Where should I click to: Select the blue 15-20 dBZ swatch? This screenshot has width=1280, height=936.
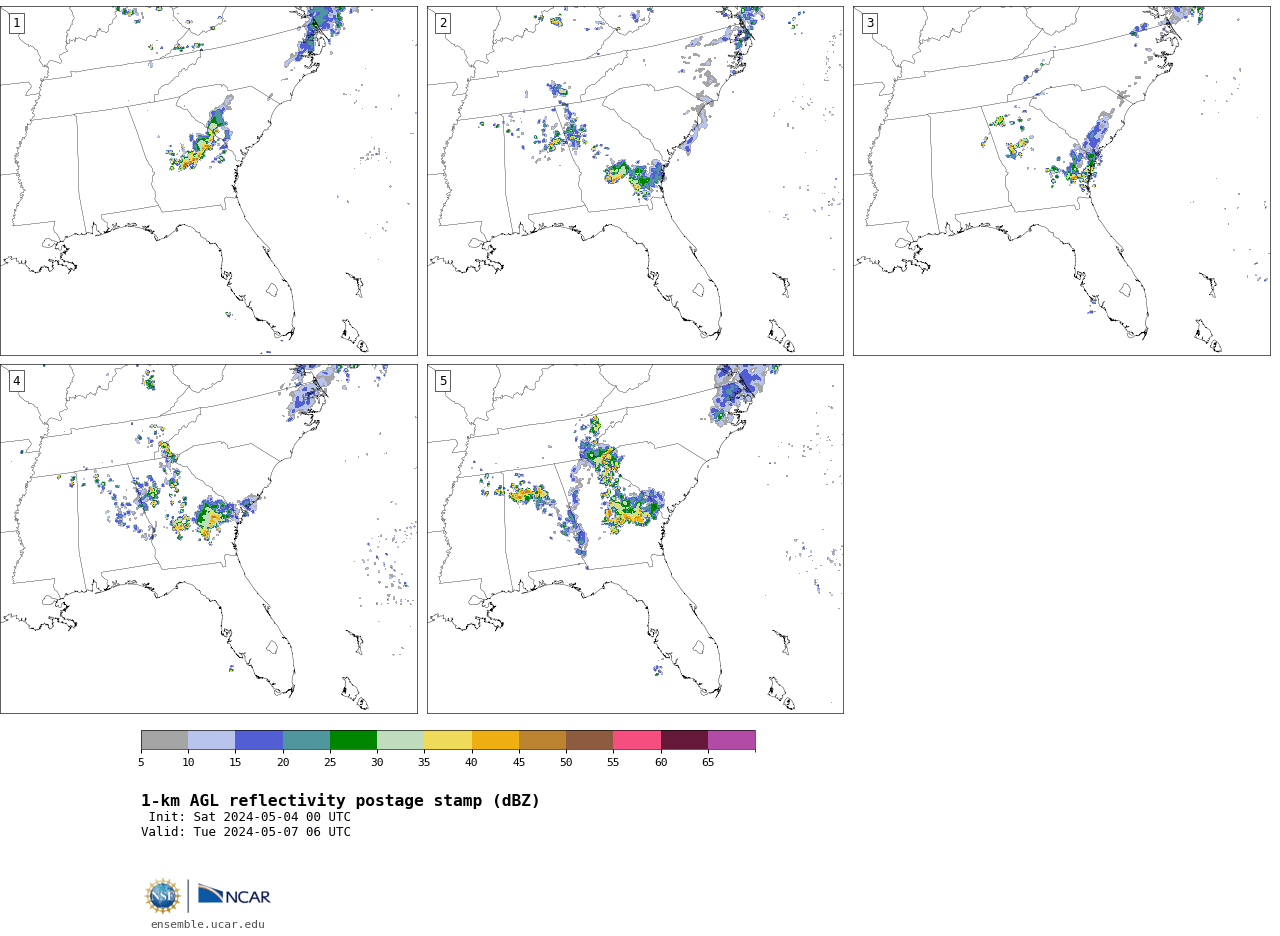click(x=259, y=740)
